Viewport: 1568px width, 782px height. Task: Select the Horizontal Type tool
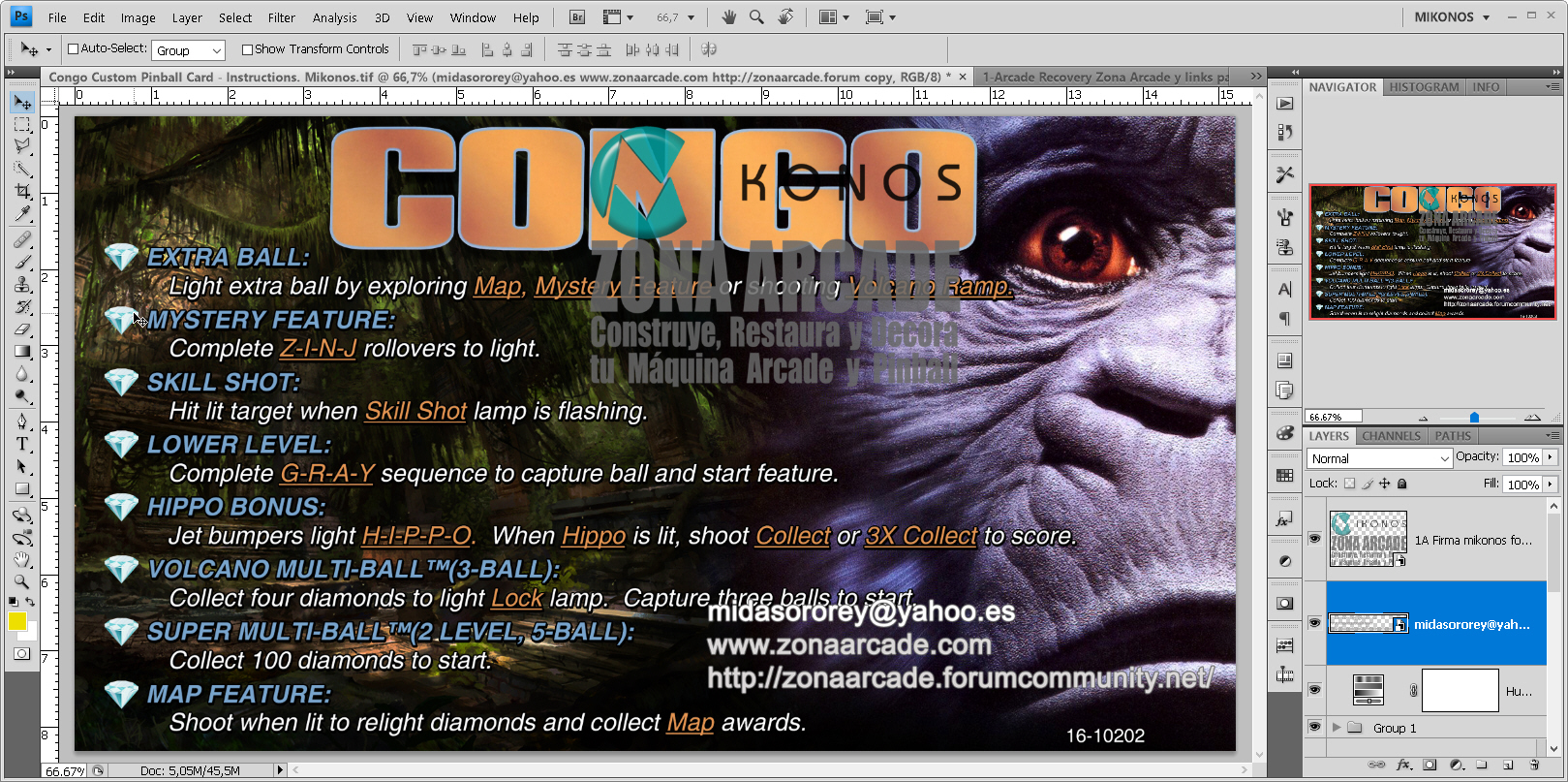point(22,444)
